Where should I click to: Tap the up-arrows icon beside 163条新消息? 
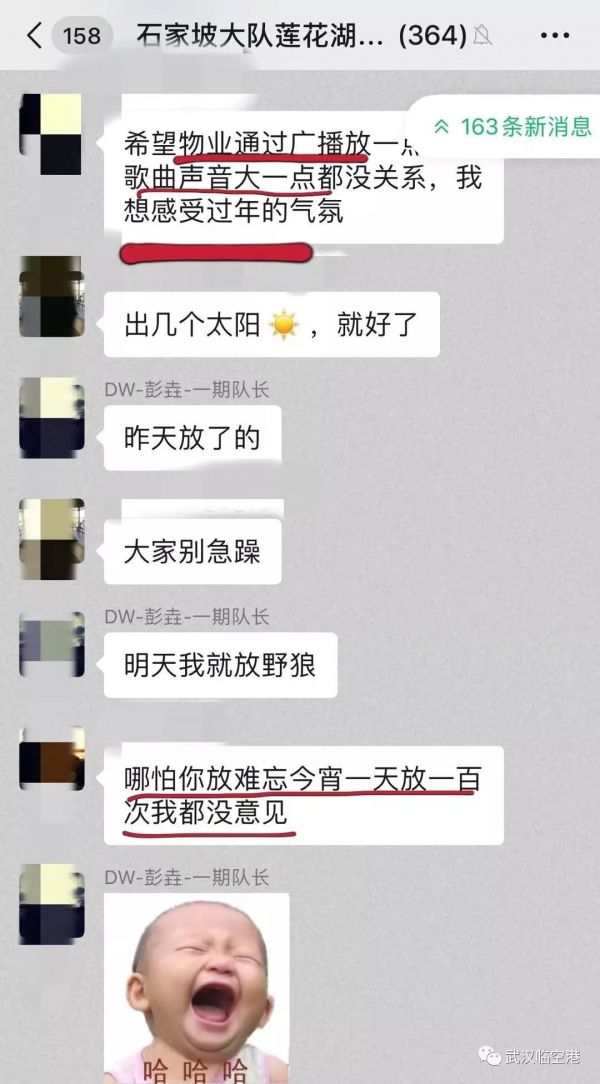click(x=442, y=127)
